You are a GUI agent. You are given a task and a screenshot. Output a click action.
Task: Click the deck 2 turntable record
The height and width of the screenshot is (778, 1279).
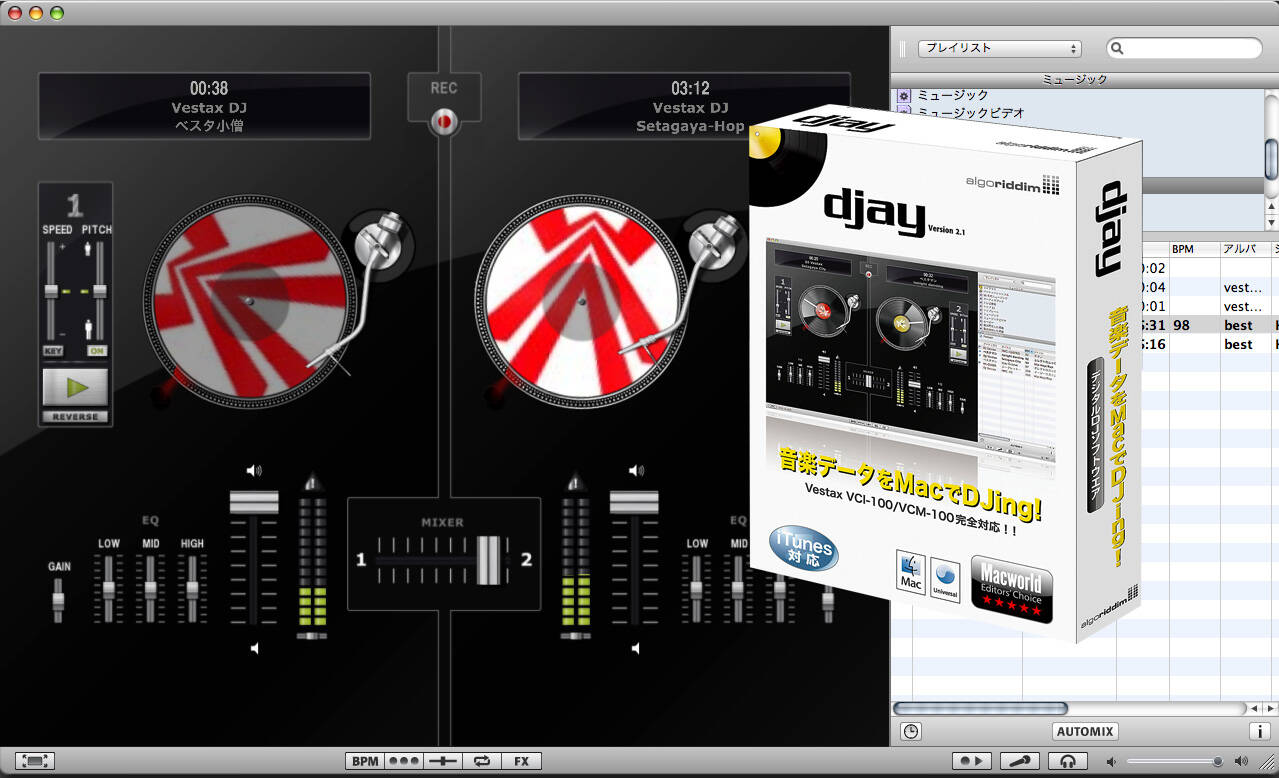coord(580,301)
